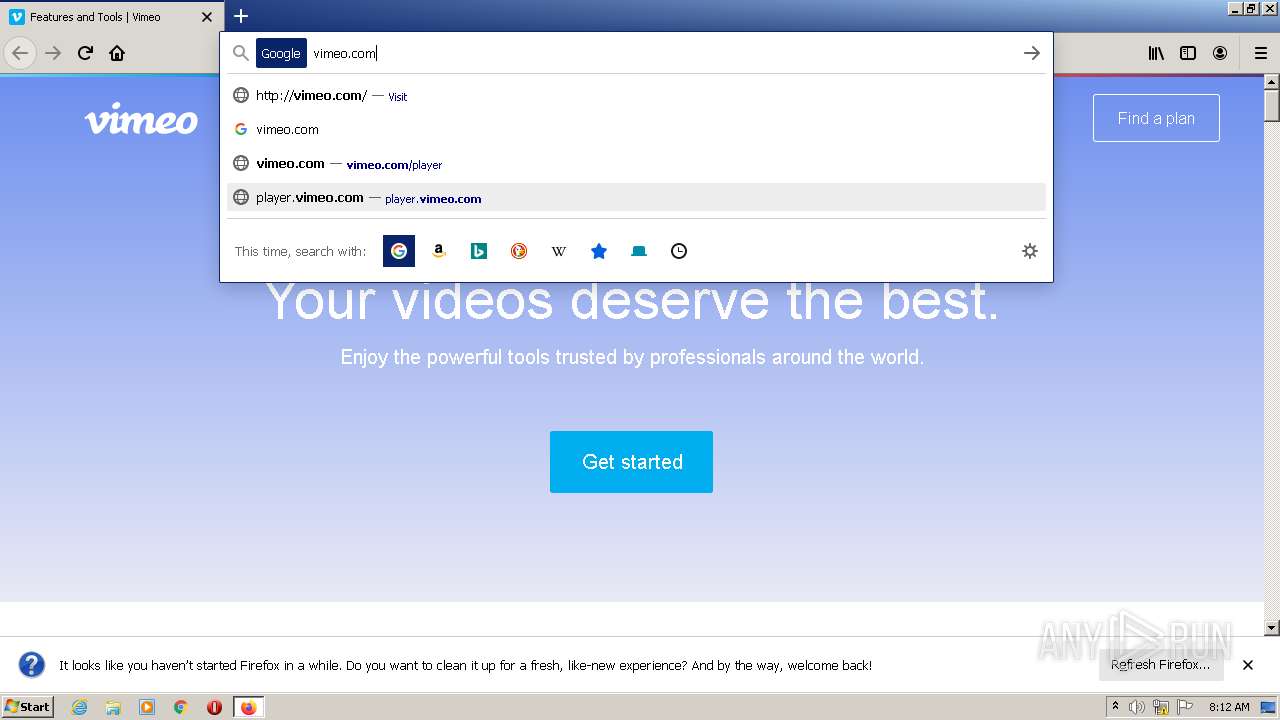Click the Vimeo logo
1280x720 pixels.
[x=141, y=119]
